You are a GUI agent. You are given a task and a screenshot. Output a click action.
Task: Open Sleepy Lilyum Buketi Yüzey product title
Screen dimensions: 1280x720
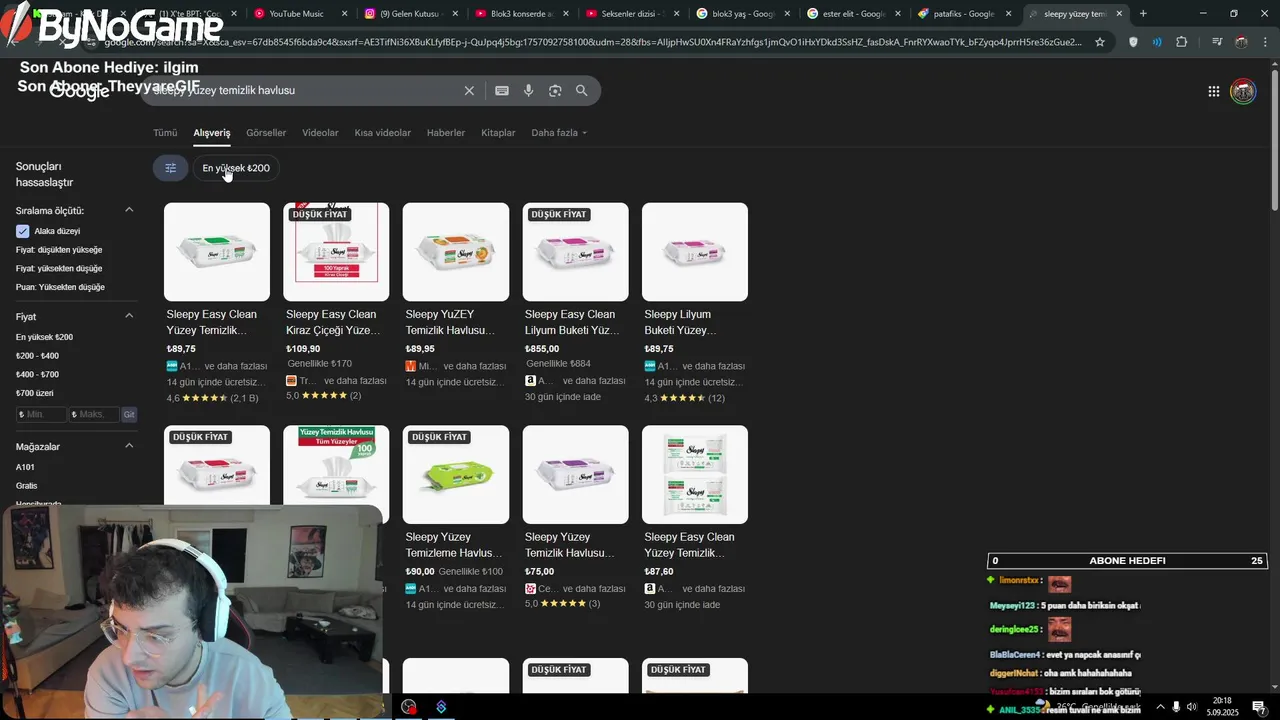pyautogui.click(x=681, y=322)
